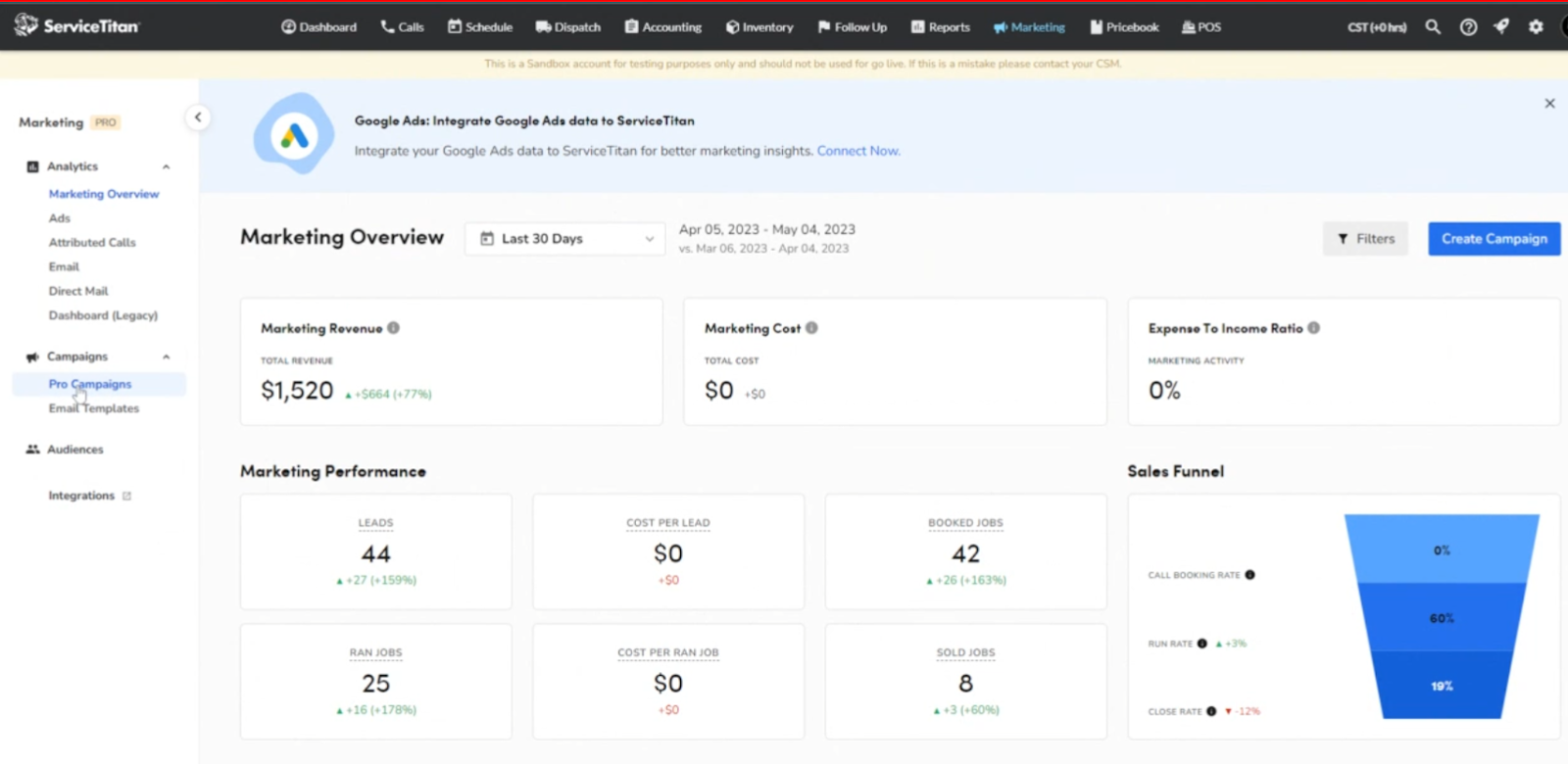1568x764 pixels.
Task: Open the Reports menu
Action: click(x=941, y=26)
